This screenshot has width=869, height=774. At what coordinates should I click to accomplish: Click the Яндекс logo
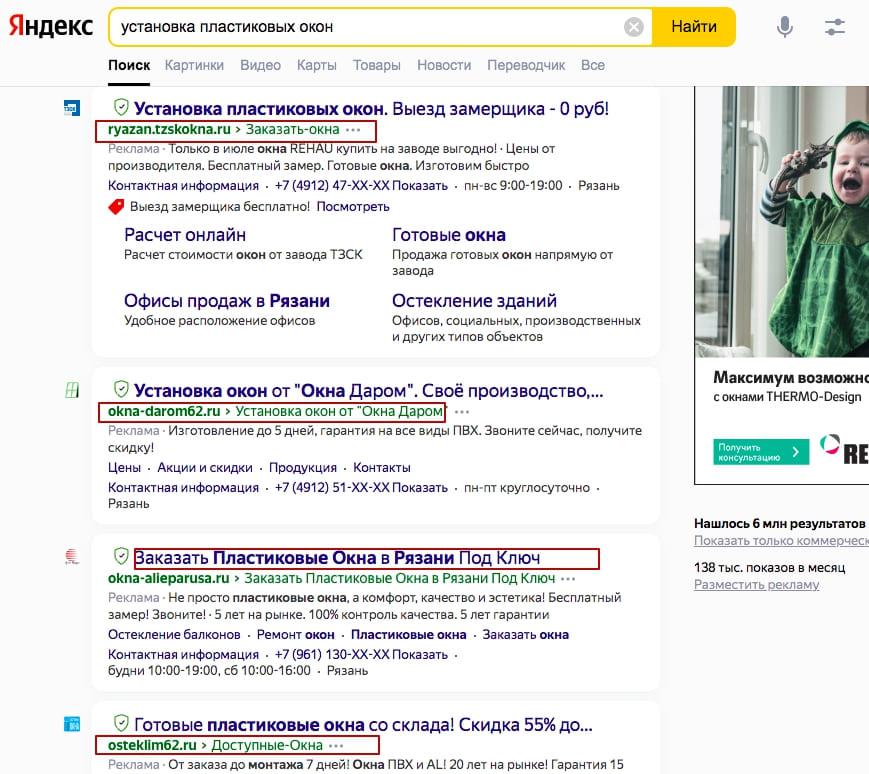51,26
